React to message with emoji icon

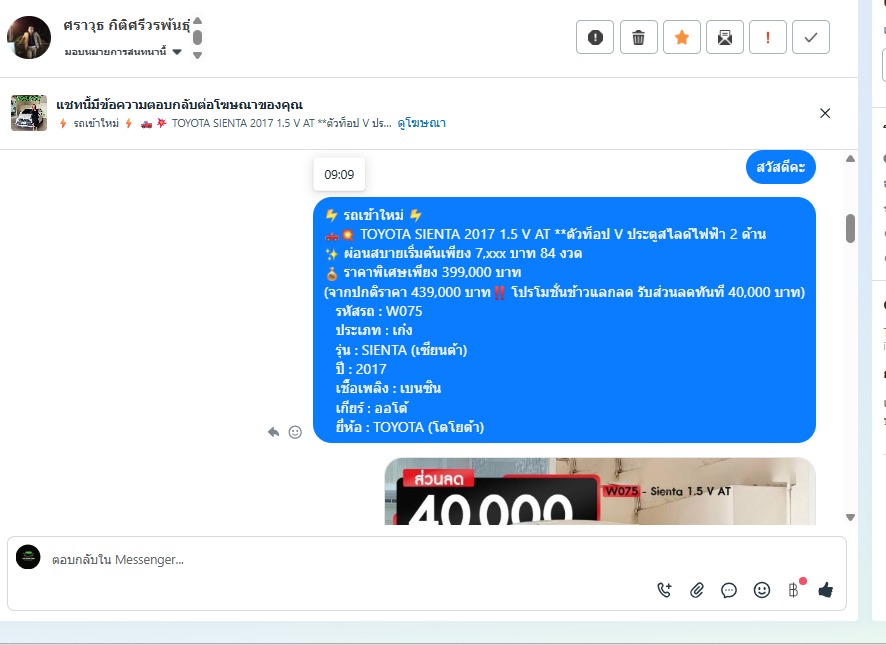295,432
